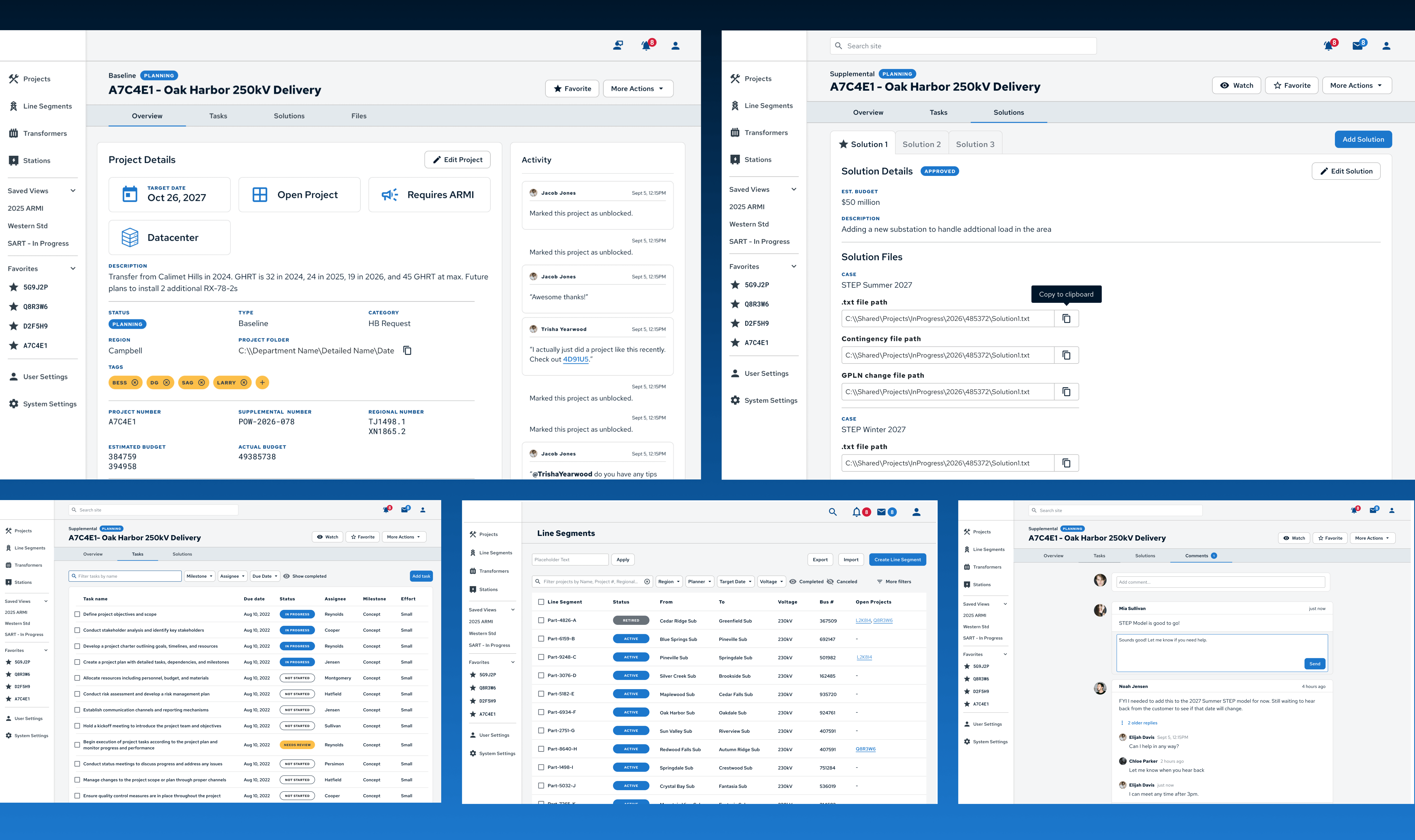The image size is (1415, 840).
Task: Open mail icon in the Tasks window
Action: point(405,509)
